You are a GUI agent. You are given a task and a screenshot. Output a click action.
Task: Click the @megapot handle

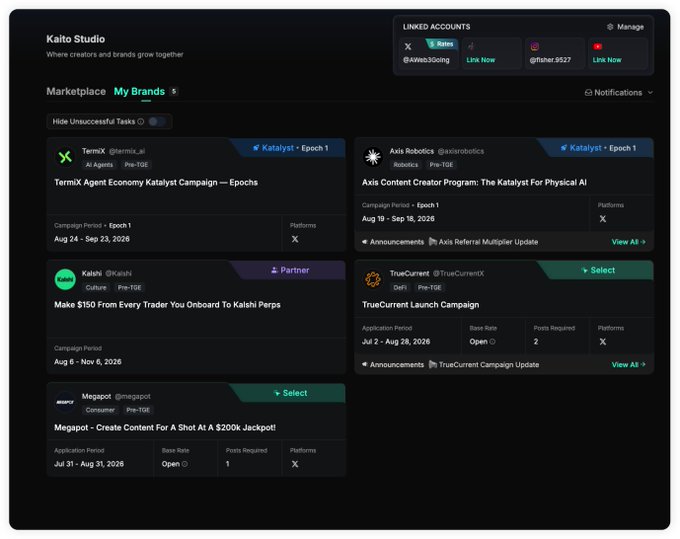[133, 396]
